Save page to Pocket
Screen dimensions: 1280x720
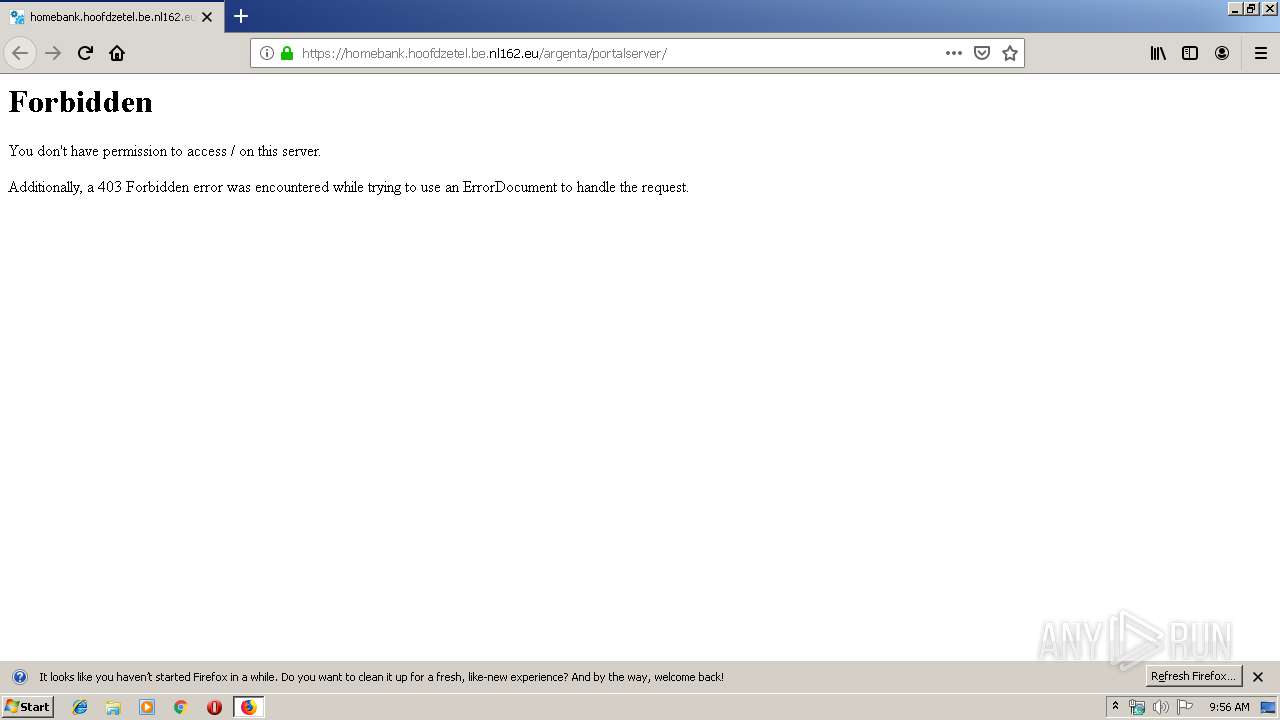point(982,53)
